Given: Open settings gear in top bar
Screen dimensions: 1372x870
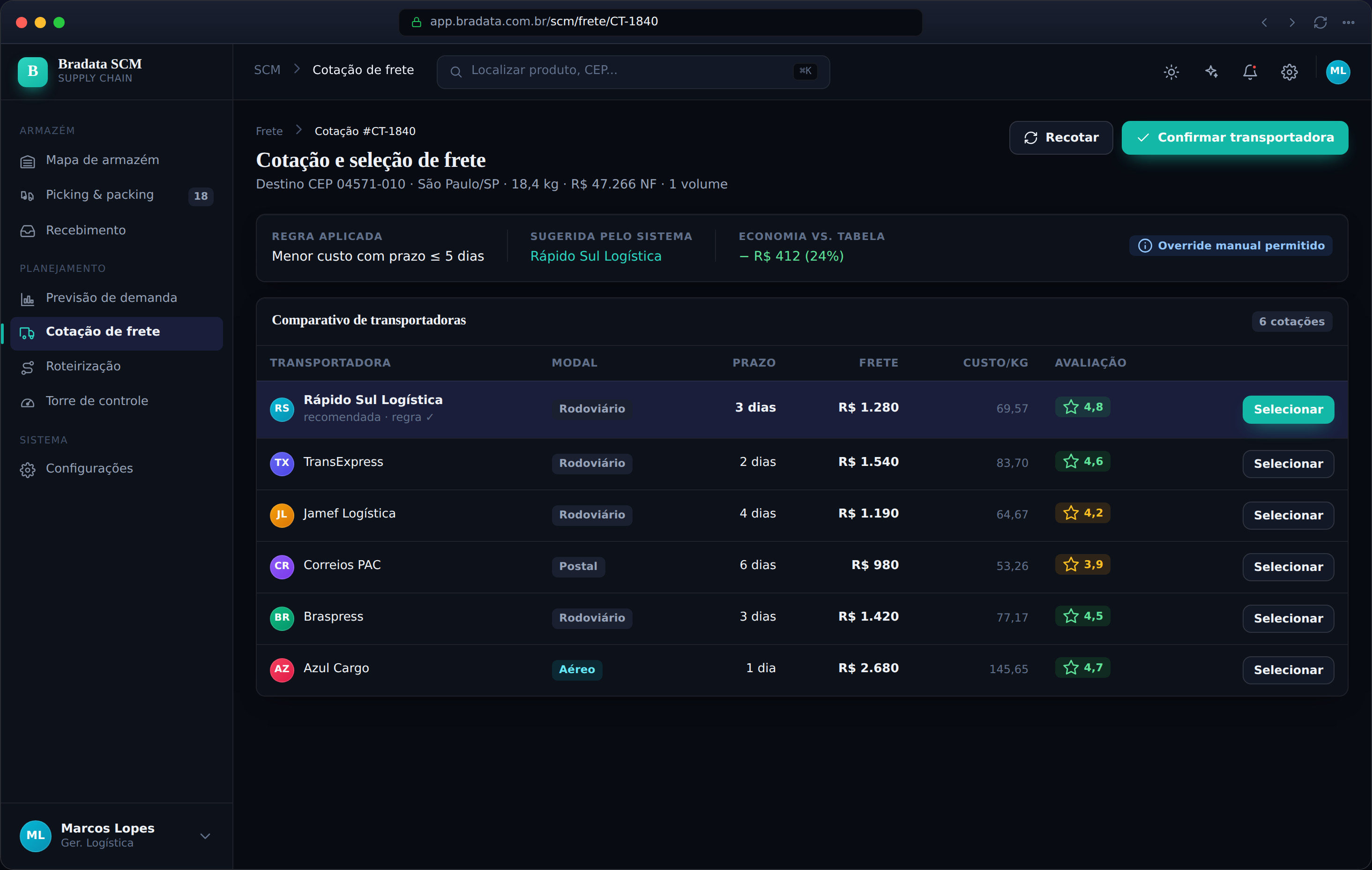Looking at the screenshot, I should (x=1290, y=72).
